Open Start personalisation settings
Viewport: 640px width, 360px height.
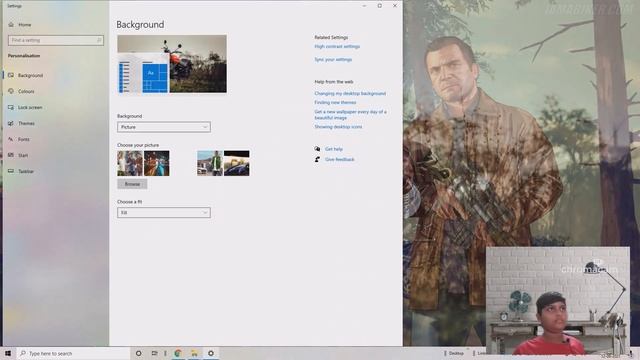[x=23, y=156]
